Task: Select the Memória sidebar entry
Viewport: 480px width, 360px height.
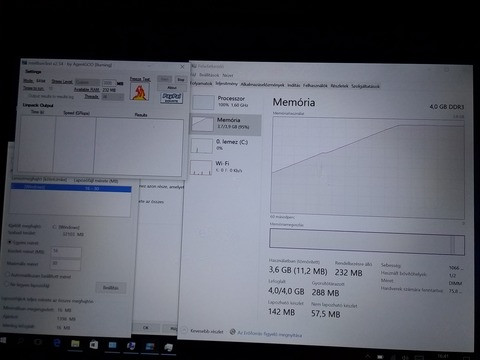Action: 225,124
